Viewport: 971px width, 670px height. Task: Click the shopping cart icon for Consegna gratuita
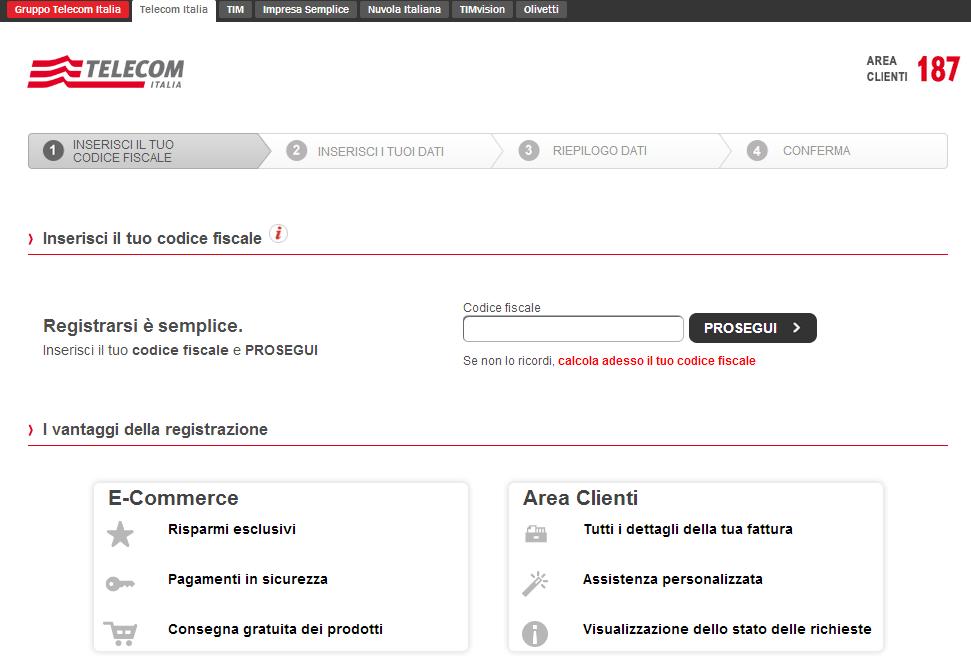coord(120,633)
